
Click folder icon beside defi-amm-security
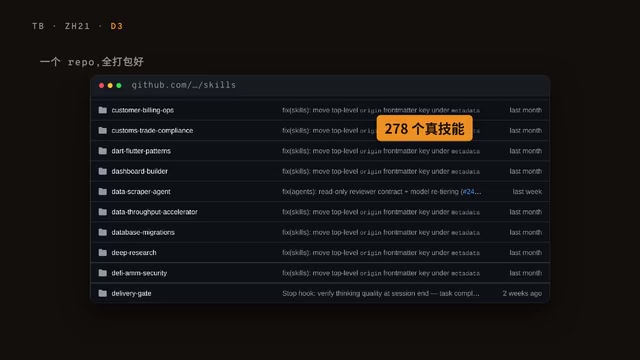pyautogui.click(x=102, y=273)
